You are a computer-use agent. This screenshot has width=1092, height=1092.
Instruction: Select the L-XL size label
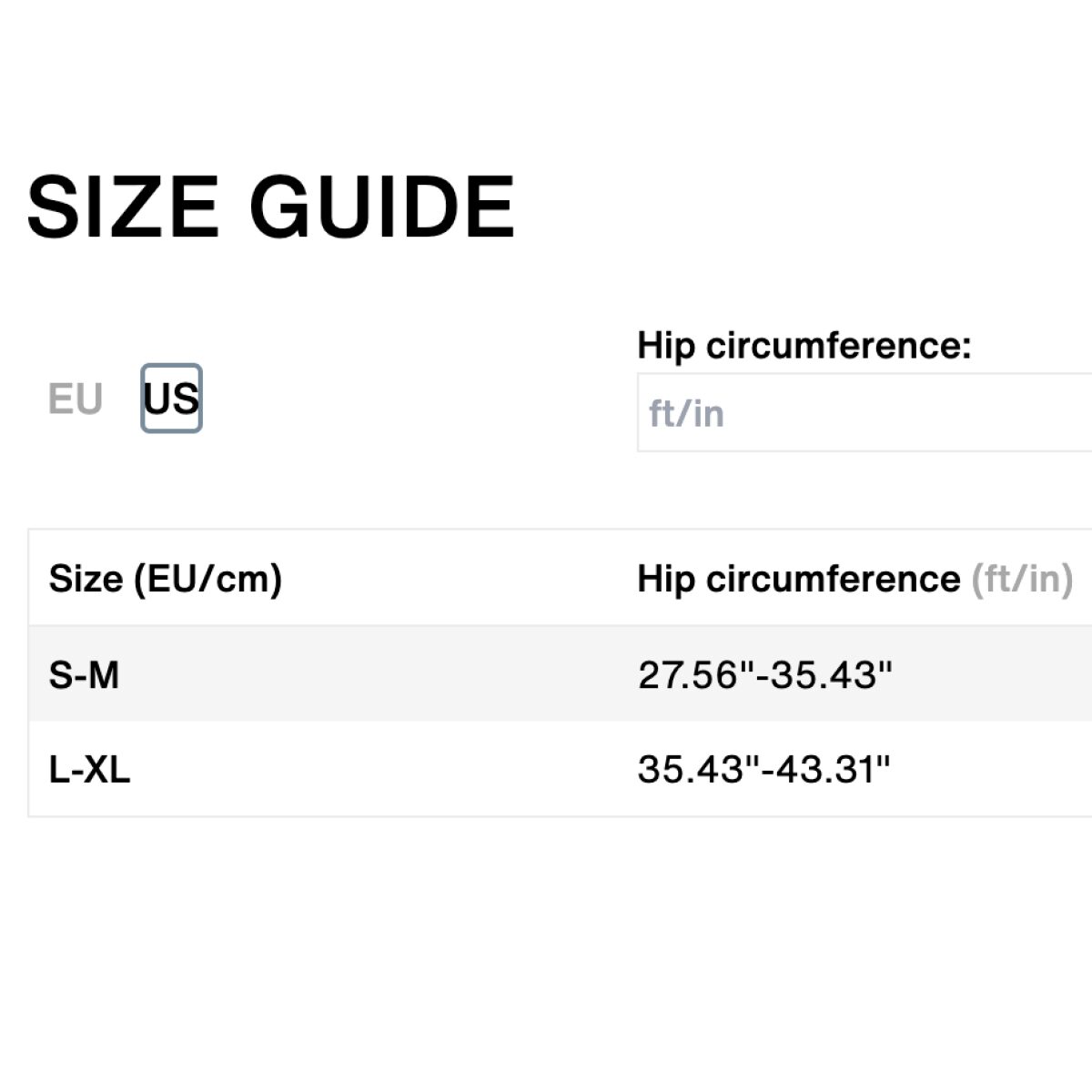point(89,770)
